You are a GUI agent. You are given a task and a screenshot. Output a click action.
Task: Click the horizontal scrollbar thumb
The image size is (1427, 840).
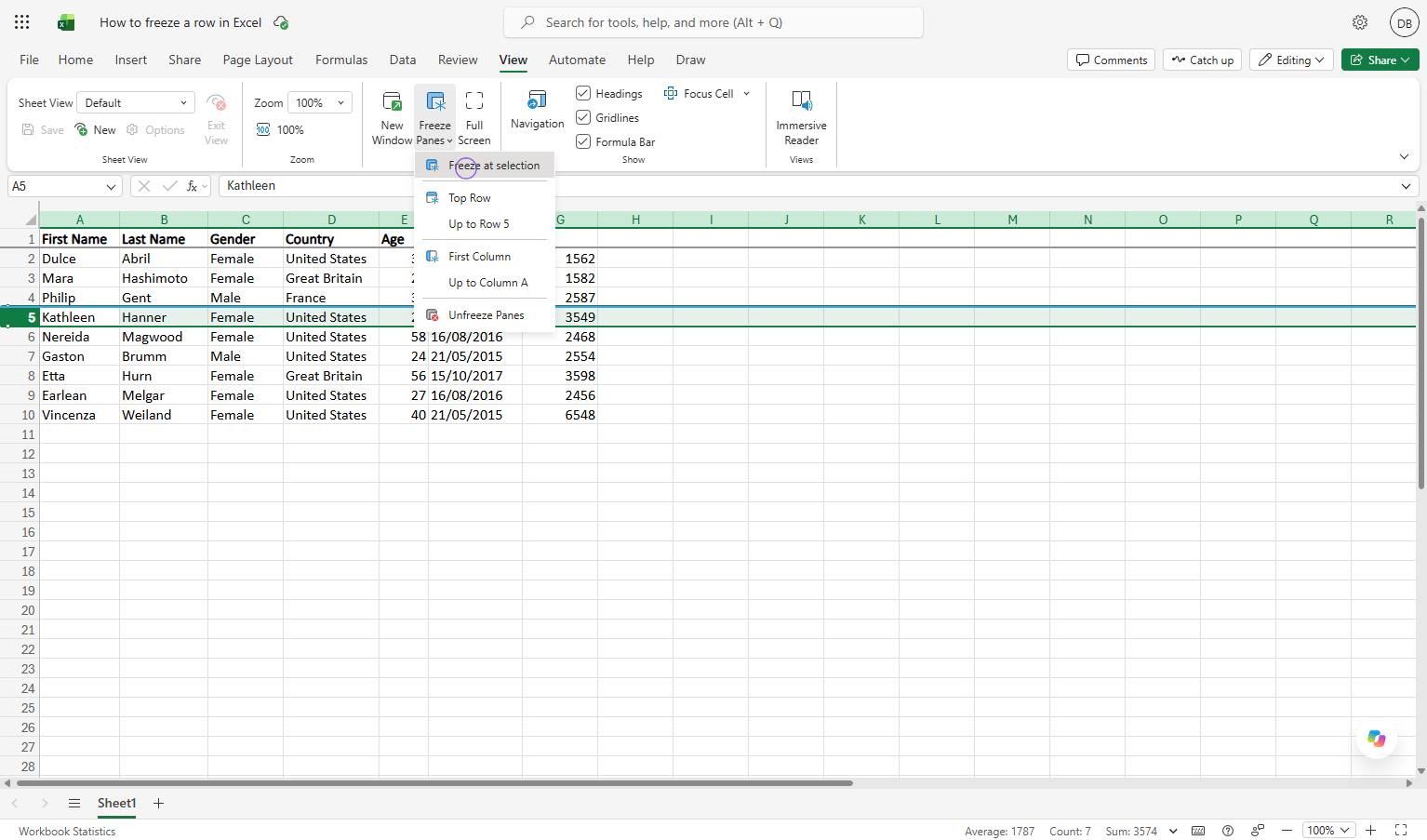(433, 782)
